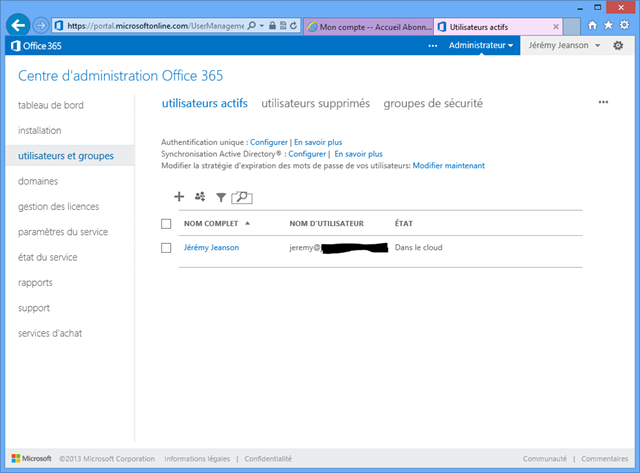Viewport: 640px width, 473px height.
Task: Click the browser forward arrow button
Action: 40,26
